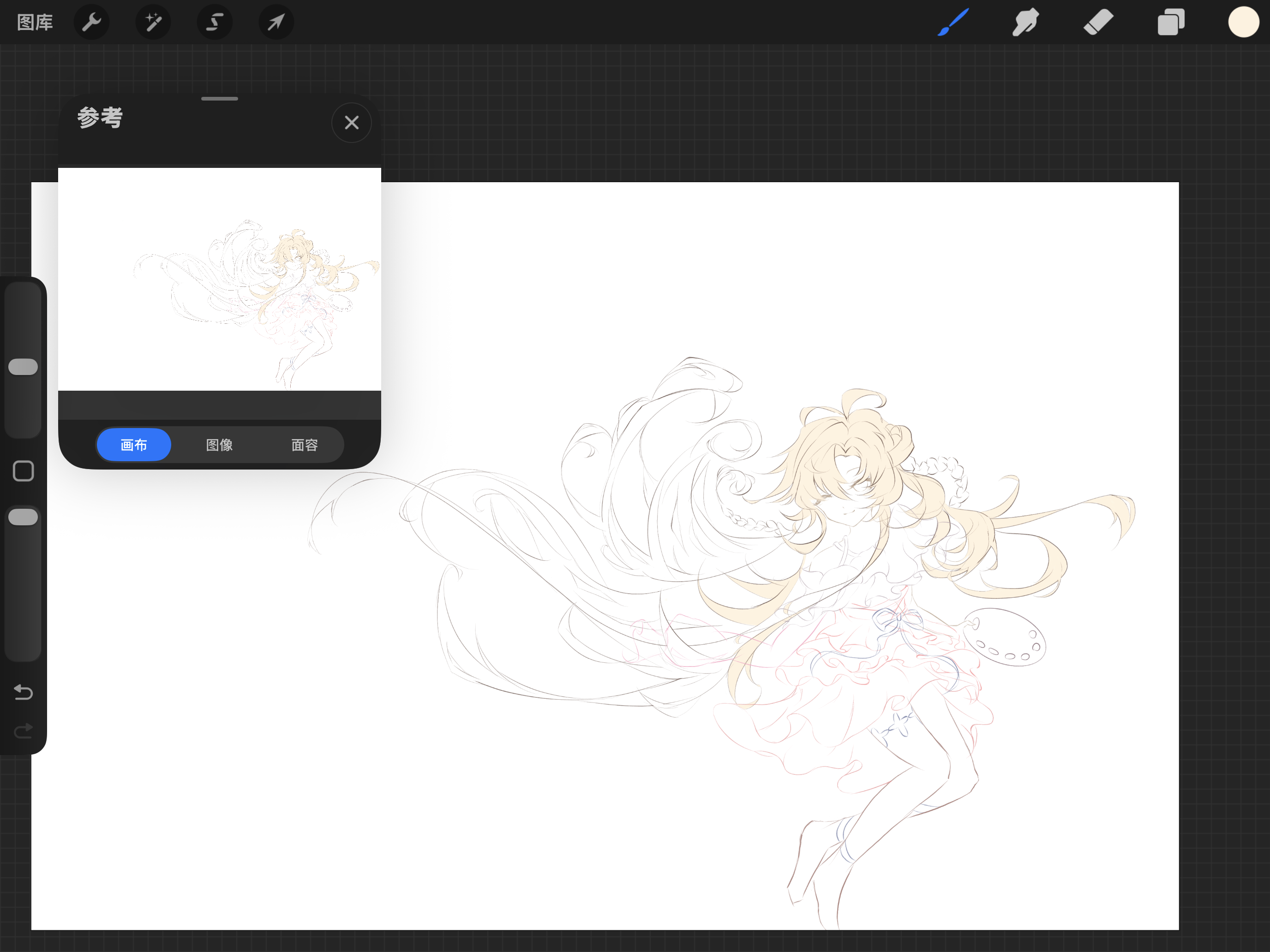Viewport: 1270px width, 952px height.
Task: Click the reference canvas preview thumbnail
Action: [219, 279]
